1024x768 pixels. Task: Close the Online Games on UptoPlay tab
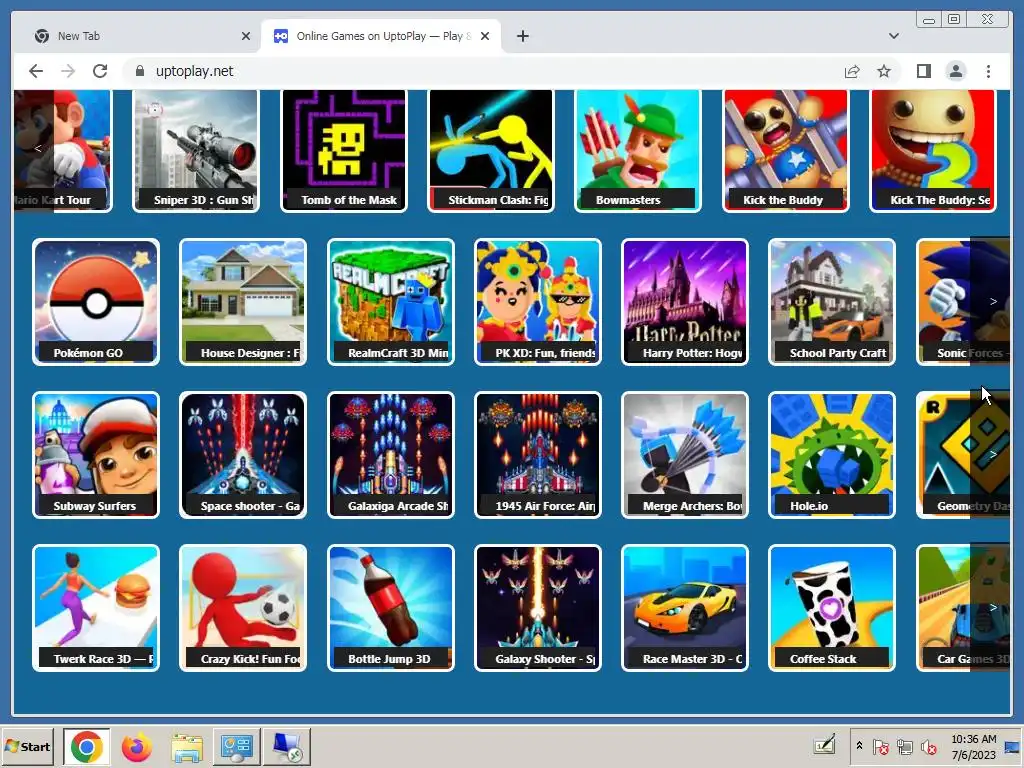click(x=485, y=36)
